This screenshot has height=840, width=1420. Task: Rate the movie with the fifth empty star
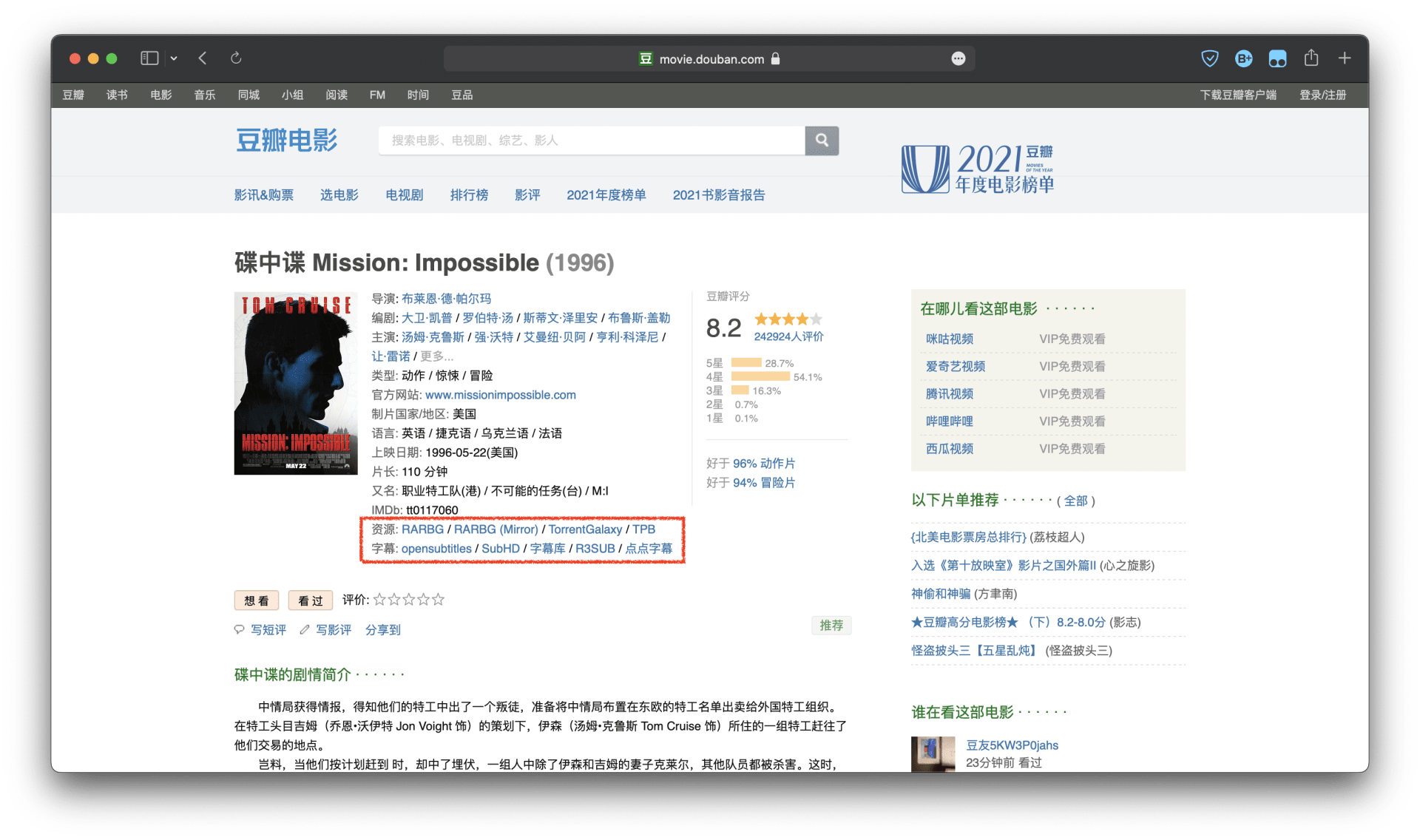click(439, 599)
